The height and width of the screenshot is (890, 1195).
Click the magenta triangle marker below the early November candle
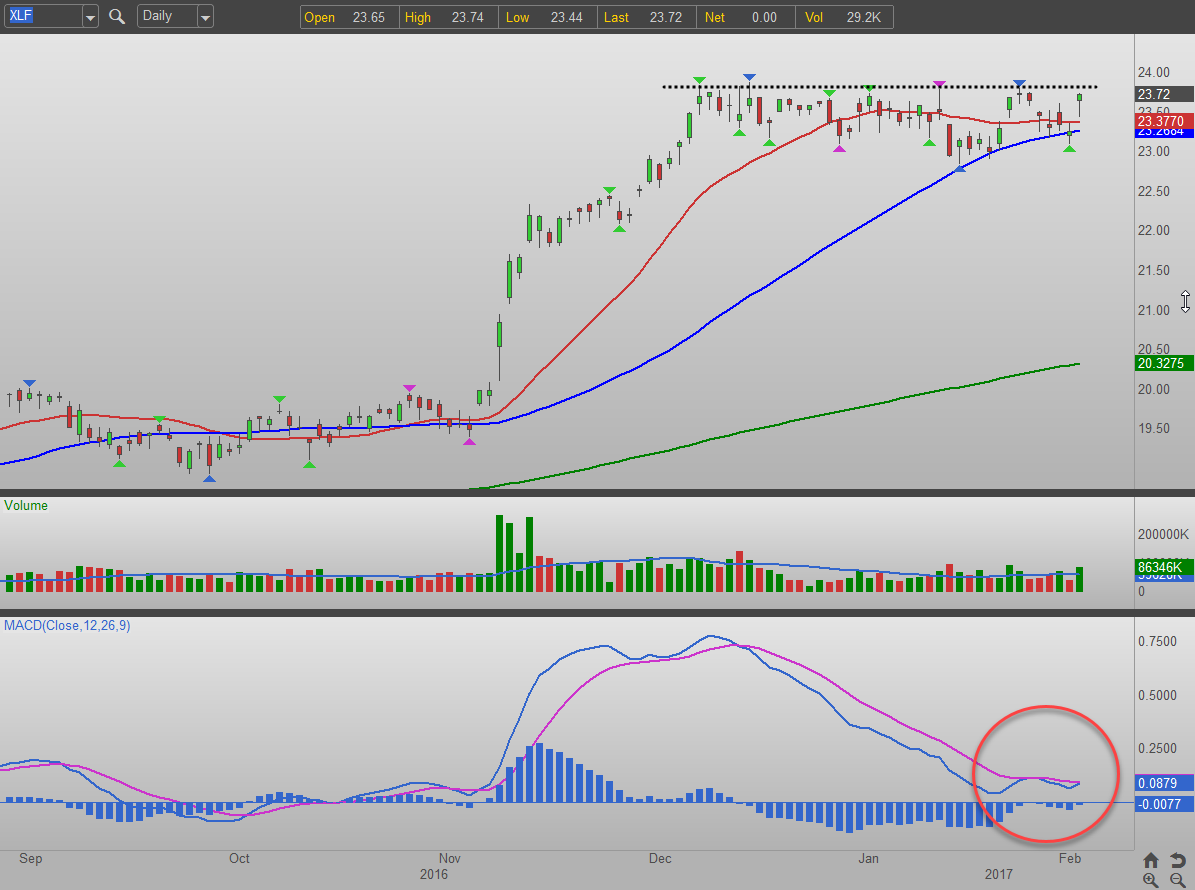point(469,441)
